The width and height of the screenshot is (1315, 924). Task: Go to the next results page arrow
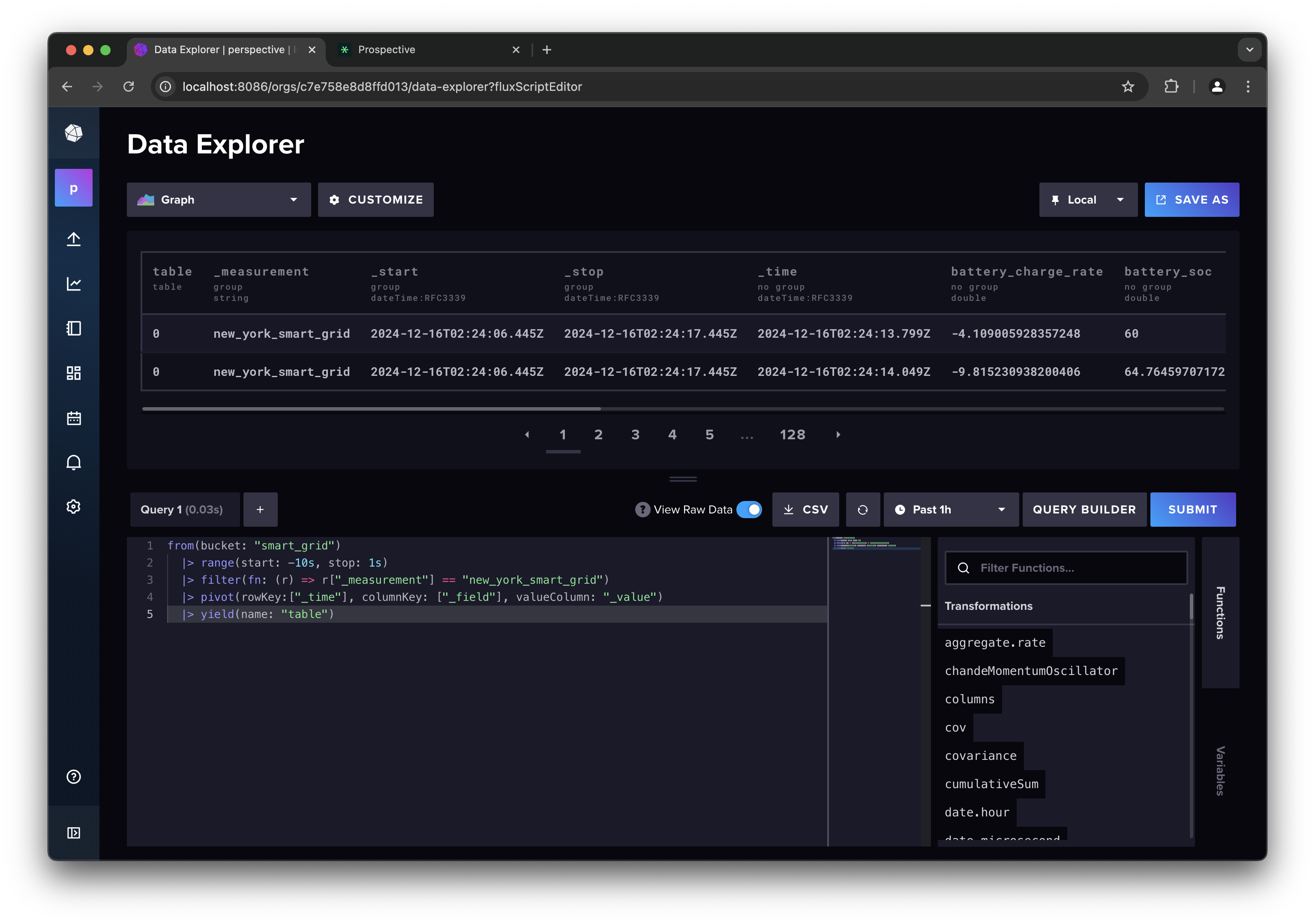[838, 435]
